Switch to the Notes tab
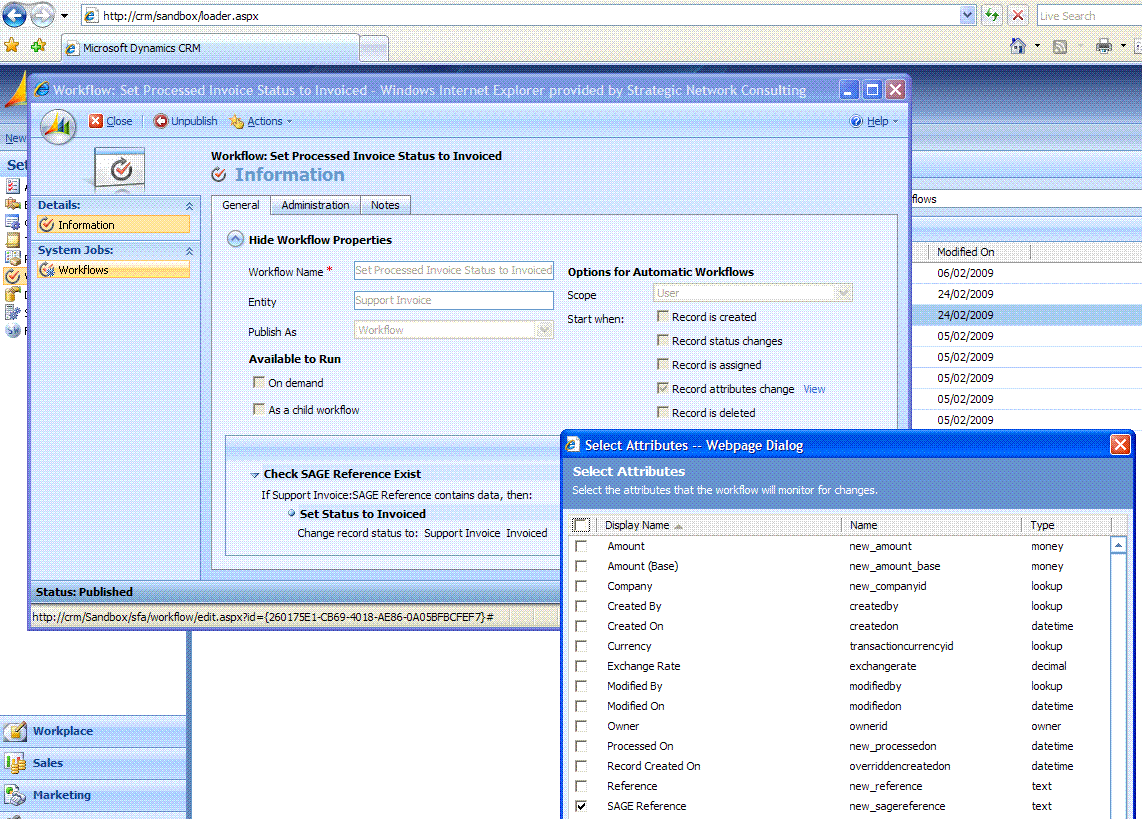Screen dimensions: 1142x819 point(385,205)
